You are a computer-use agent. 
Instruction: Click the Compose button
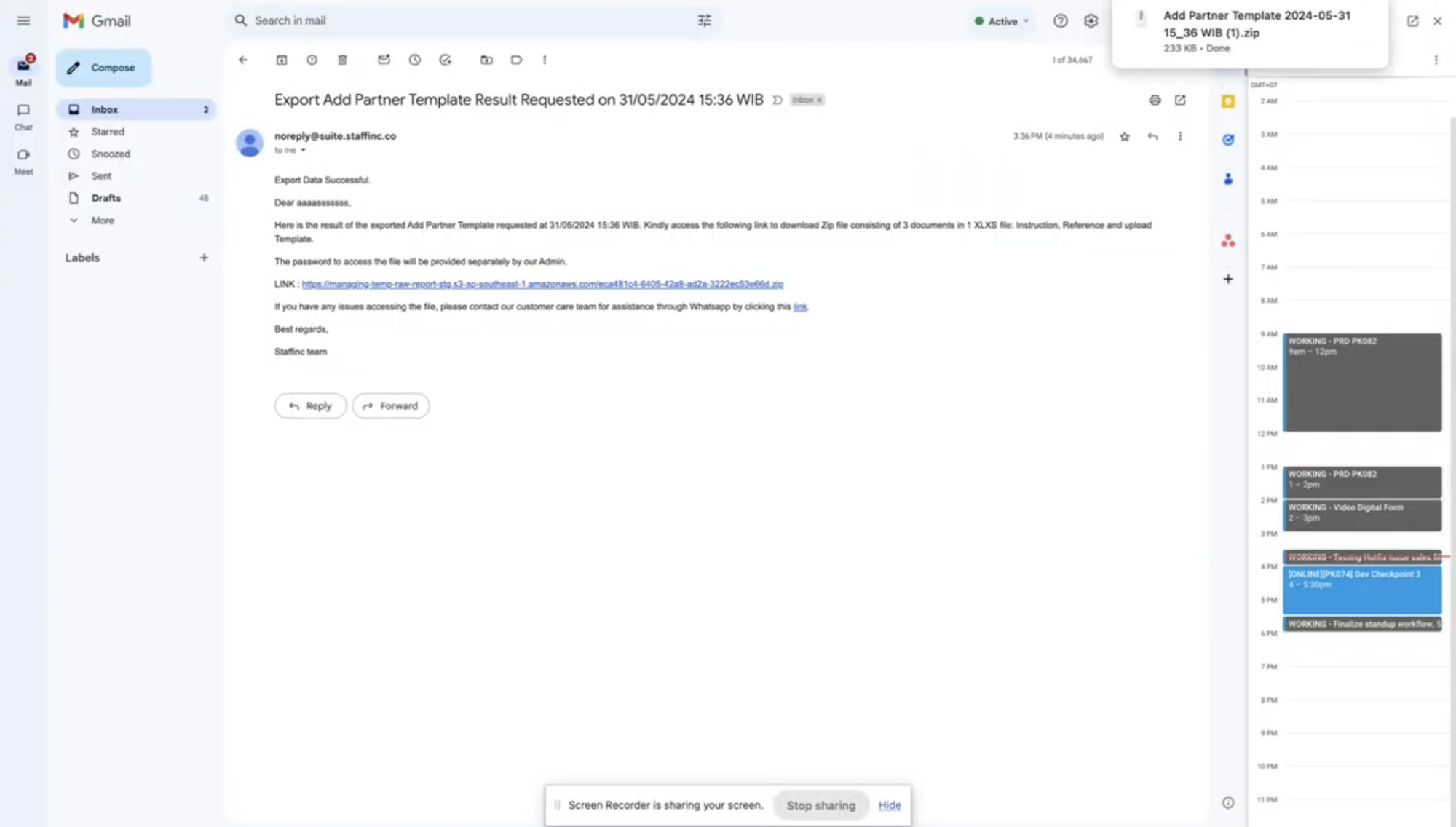(x=103, y=68)
